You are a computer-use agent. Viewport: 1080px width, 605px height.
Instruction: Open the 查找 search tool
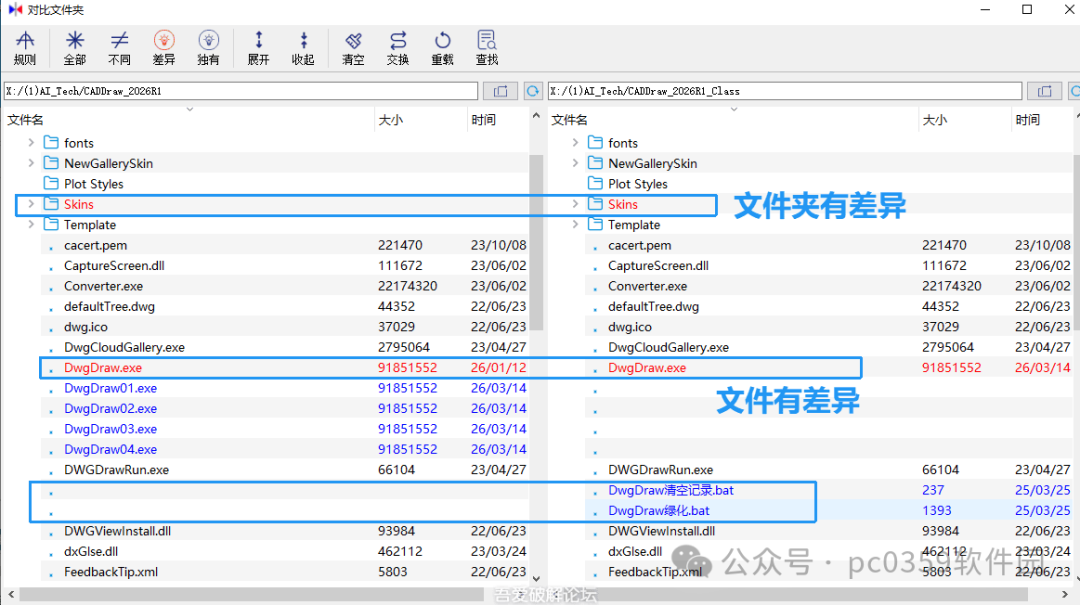tap(487, 47)
